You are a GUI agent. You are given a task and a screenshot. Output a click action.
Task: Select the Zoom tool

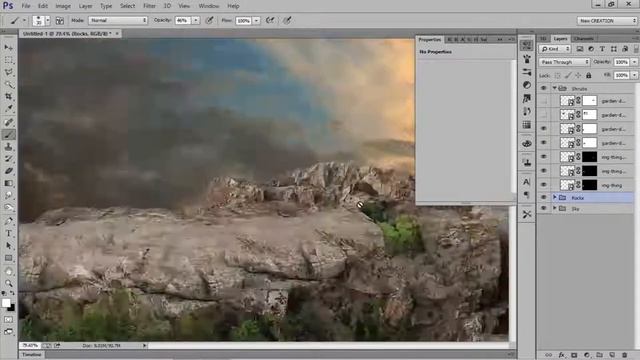tap(9, 283)
